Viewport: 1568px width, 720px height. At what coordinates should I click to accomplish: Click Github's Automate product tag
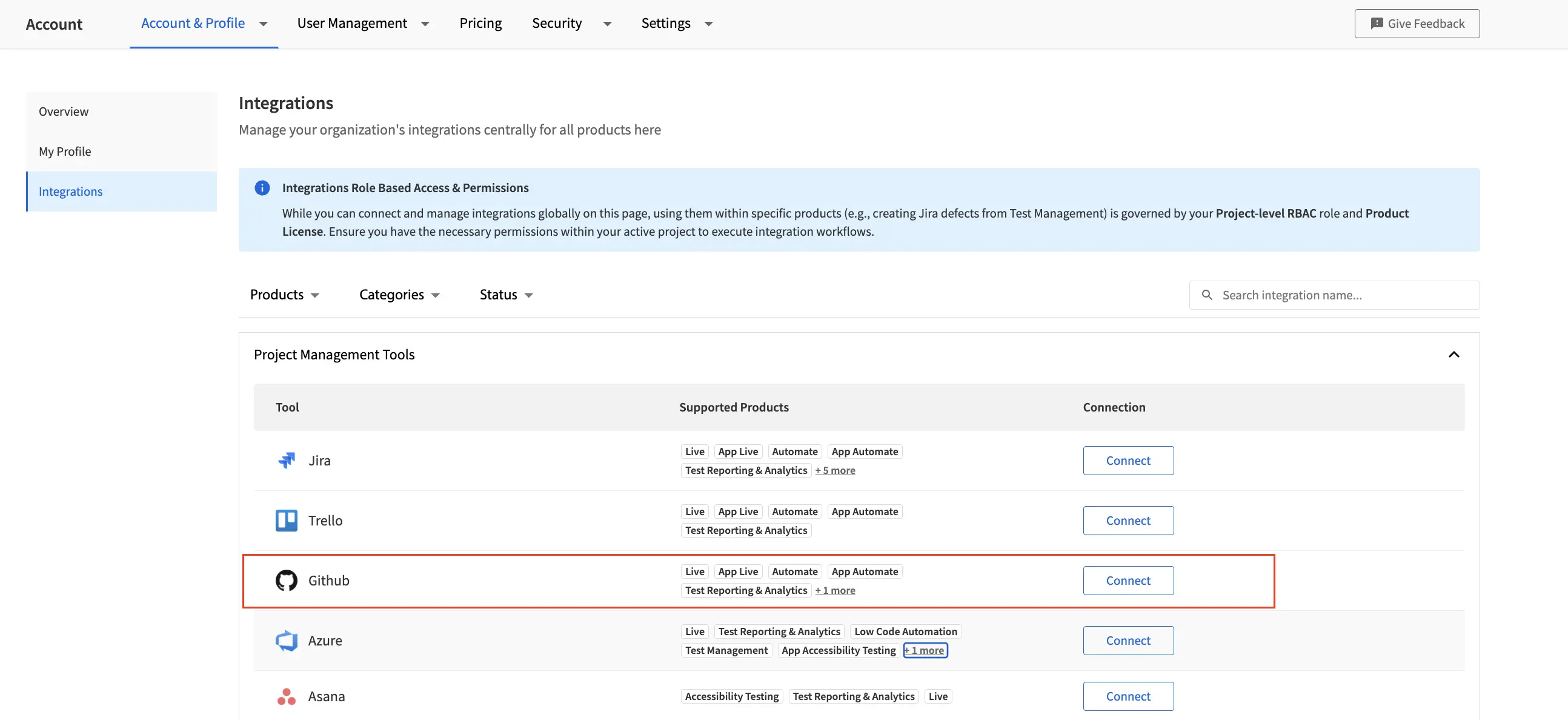(x=794, y=572)
